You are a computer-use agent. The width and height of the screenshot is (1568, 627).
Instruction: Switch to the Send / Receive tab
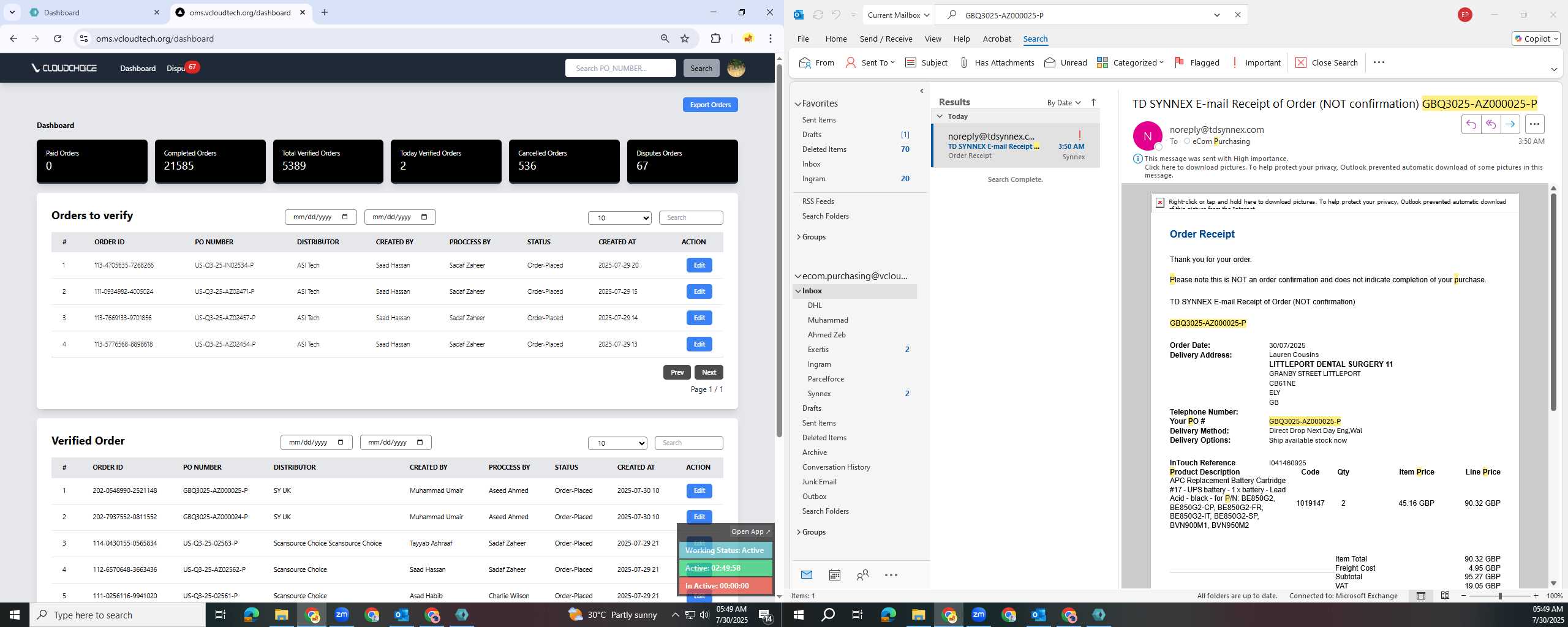pyautogui.click(x=886, y=39)
